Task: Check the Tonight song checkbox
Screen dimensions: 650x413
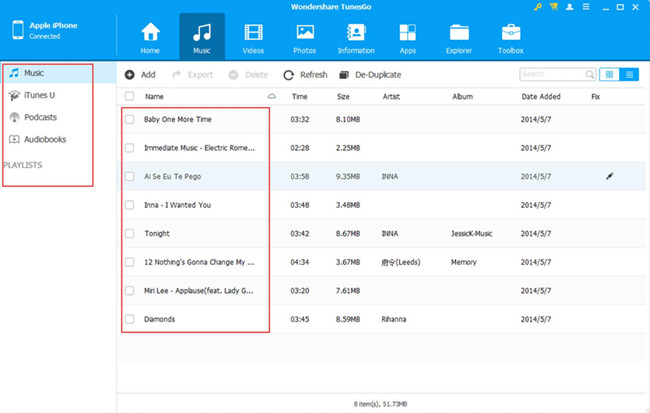Action: (x=129, y=233)
